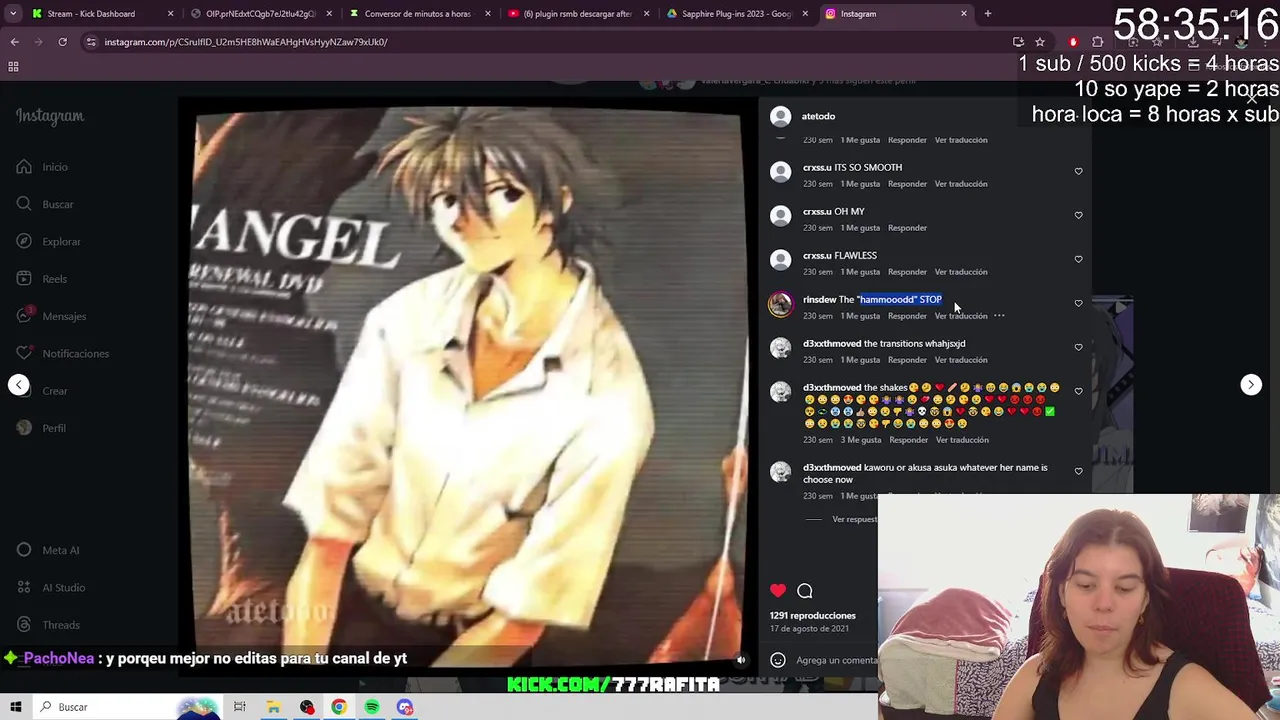Open a new browser tab
This screenshot has height=720, width=1280.
(x=988, y=14)
